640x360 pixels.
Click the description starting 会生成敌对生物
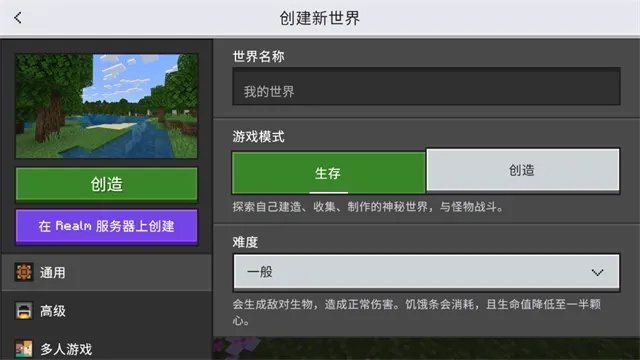(x=417, y=312)
